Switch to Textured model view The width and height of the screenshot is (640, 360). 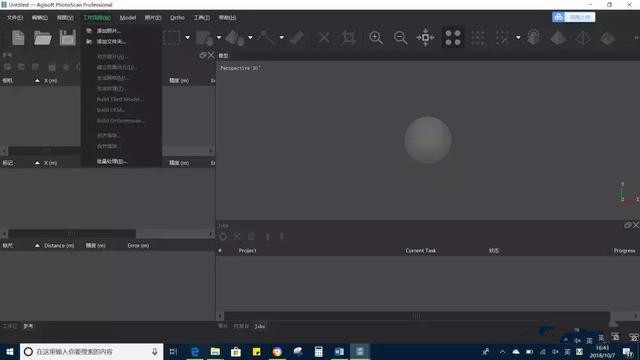[607, 38]
